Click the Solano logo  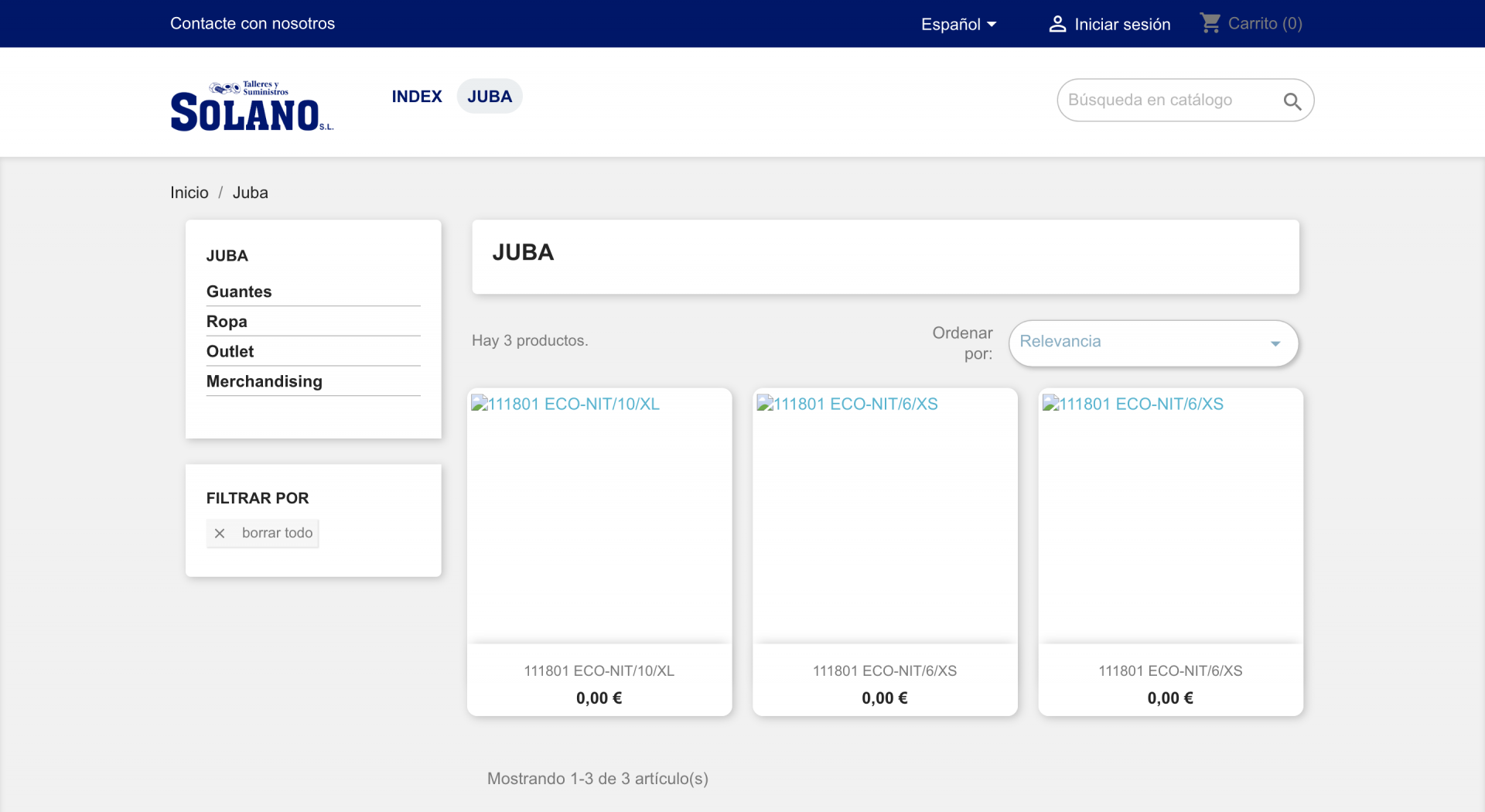tap(252, 106)
